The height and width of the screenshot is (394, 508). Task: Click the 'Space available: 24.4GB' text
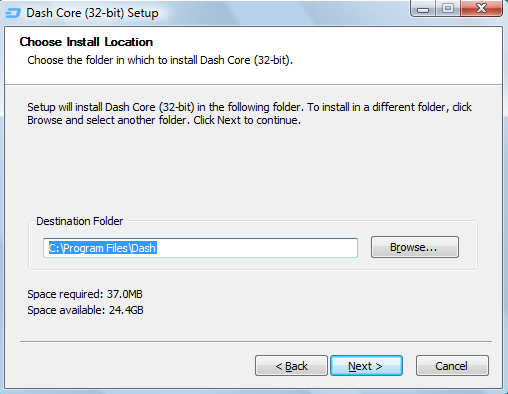[85, 310]
